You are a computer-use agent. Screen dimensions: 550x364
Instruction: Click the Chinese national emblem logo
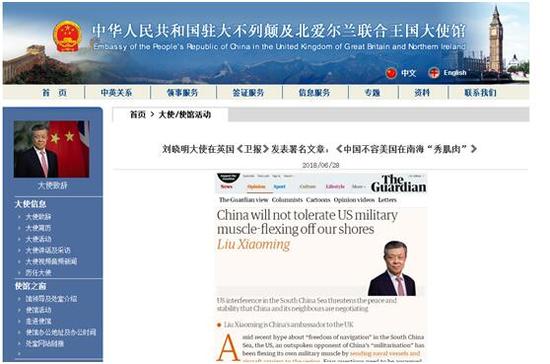point(67,36)
